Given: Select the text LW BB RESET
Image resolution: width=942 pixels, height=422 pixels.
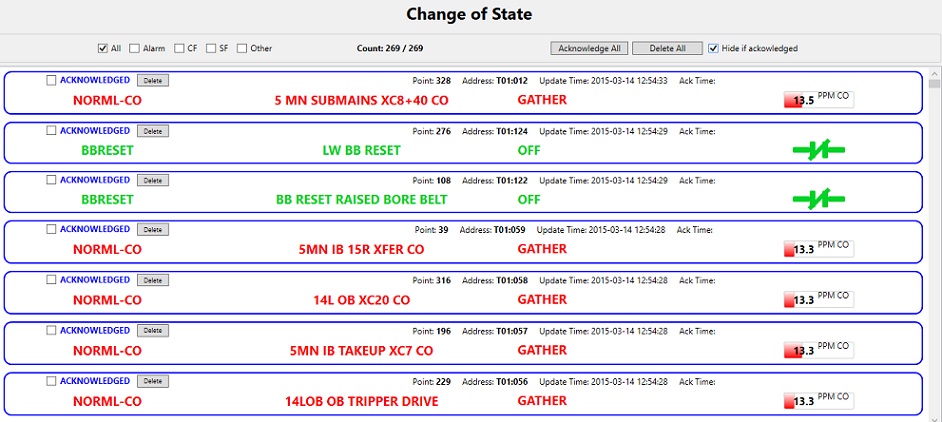Looking at the screenshot, I should pos(361,150).
